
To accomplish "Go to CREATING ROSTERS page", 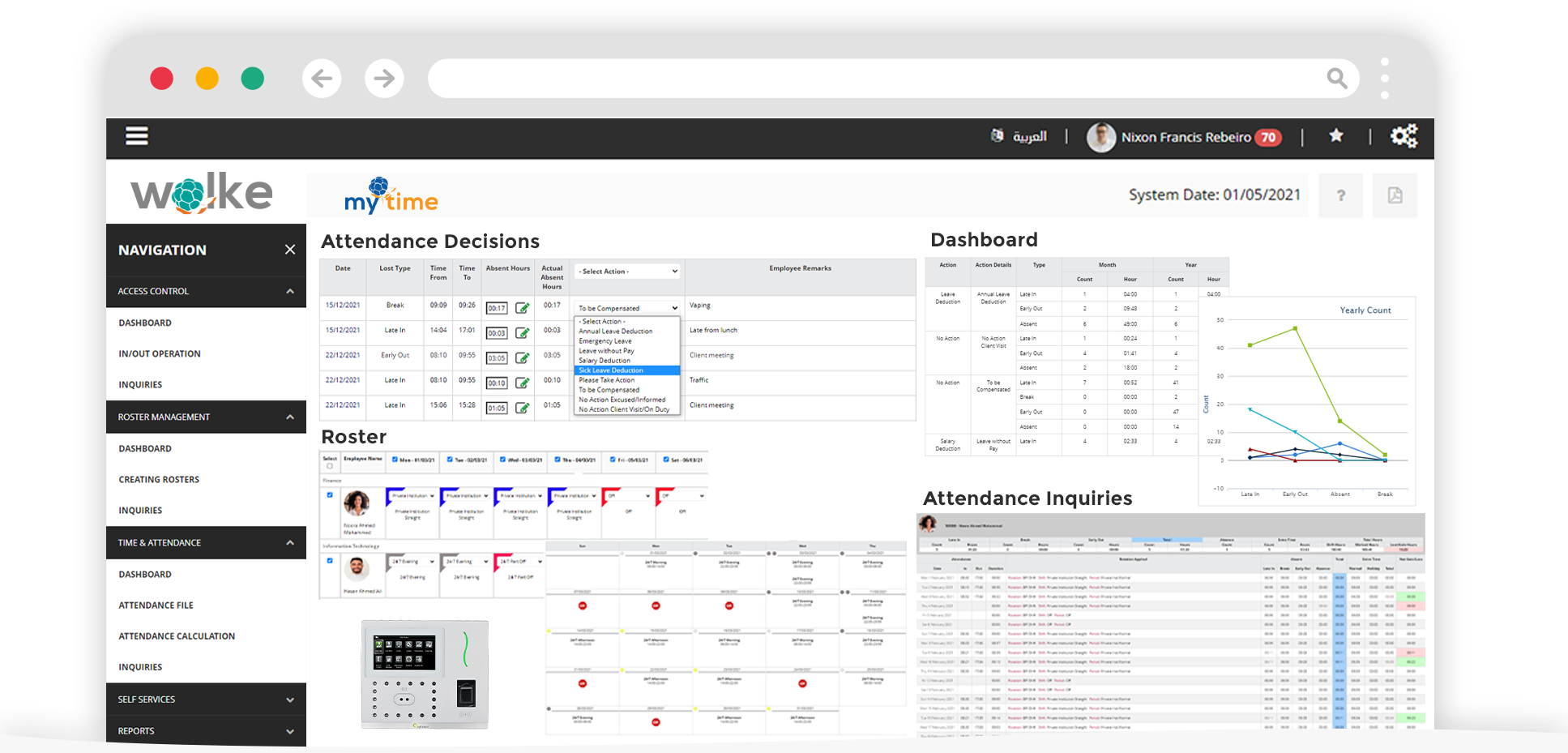I will [x=159, y=479].
